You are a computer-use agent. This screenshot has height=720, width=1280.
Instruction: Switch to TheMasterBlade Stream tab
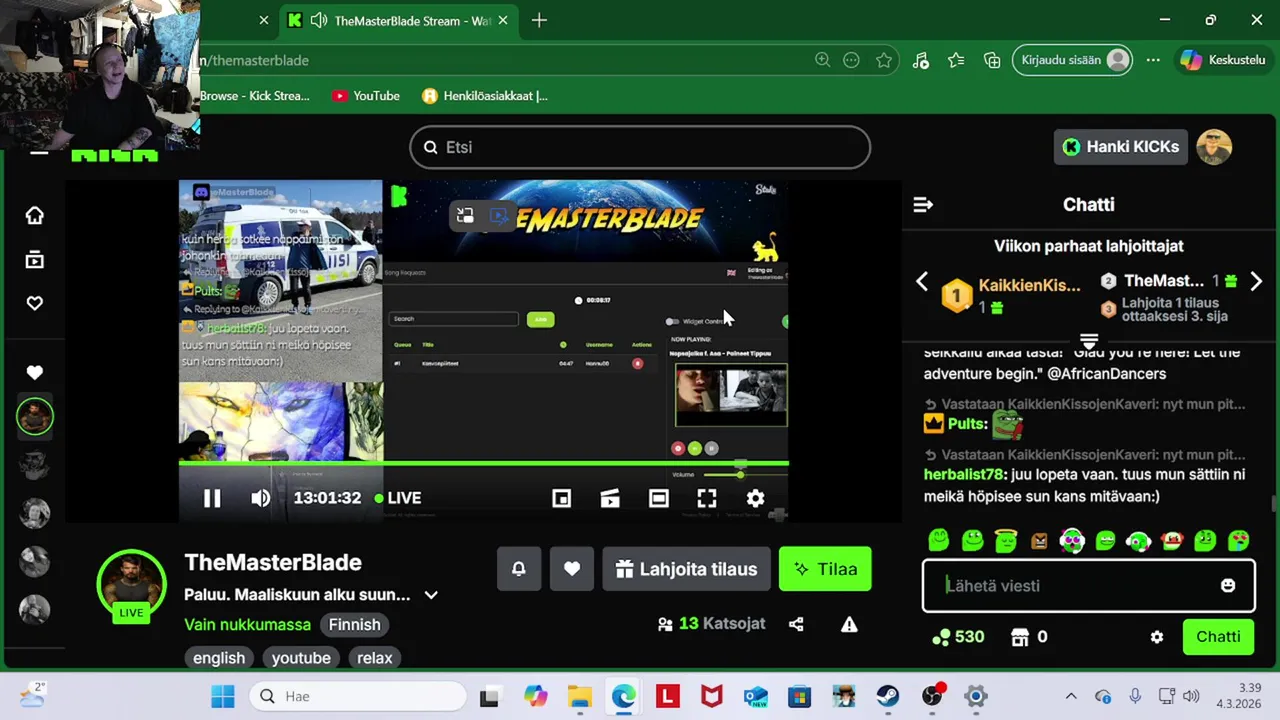pos(400,21)
